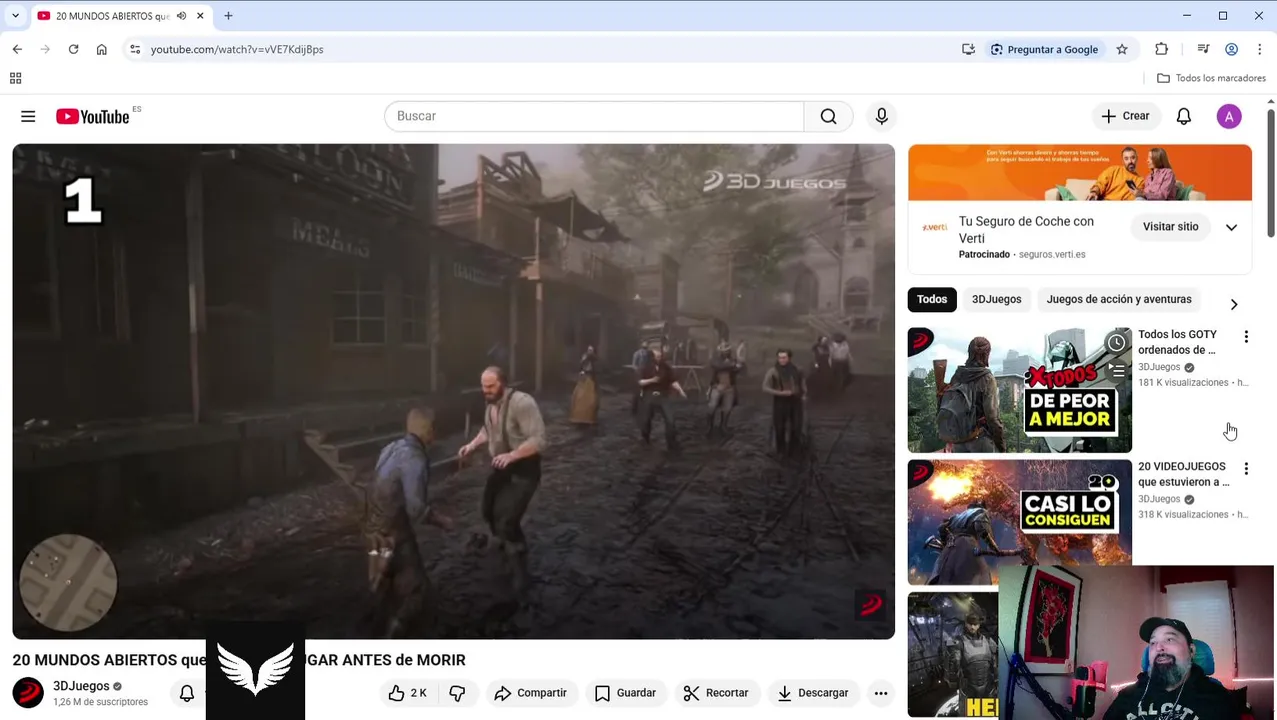The image size is (1277, 720).
Task: Open Todos los GOTY ordenados video title
Action: pos(1177,342)
